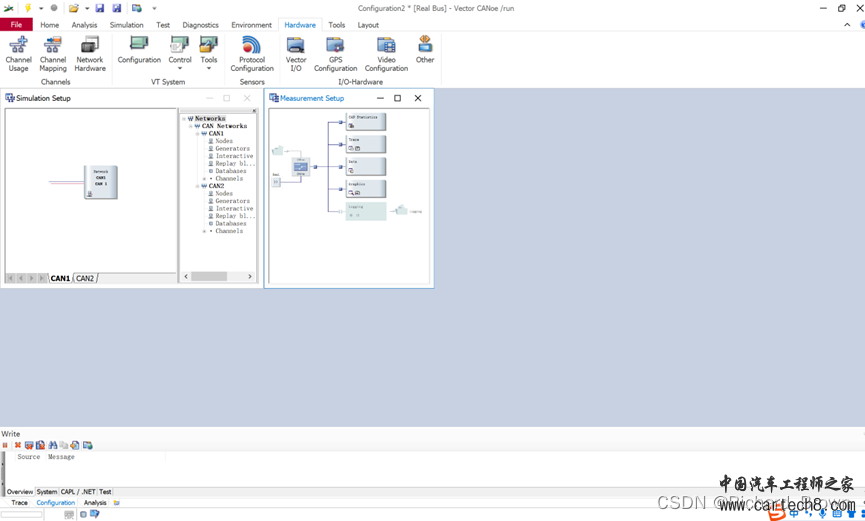865x521 pixels.
Task: Open the File menu
Action: pos(17,25)
